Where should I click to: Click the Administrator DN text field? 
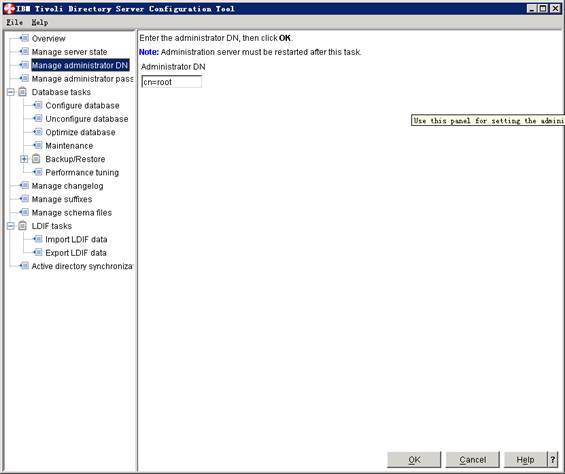(172, 82)
